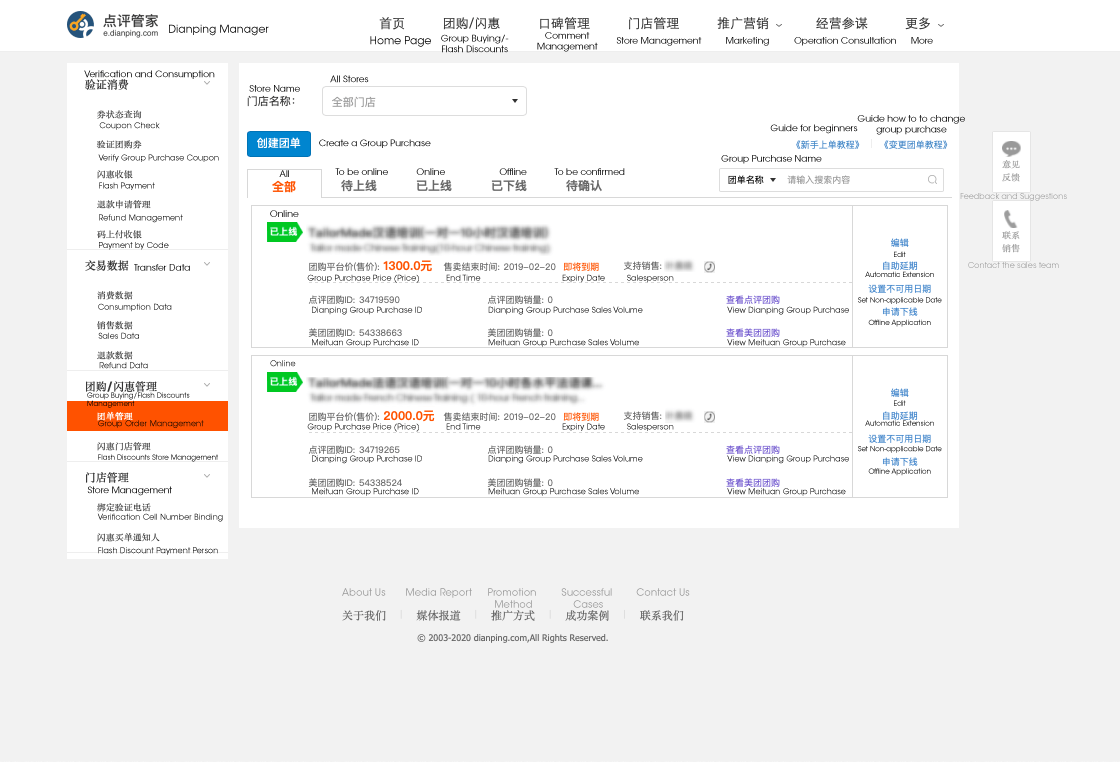This screenshot has width=1120, height=762.
Task: Click green Online badge on 2000.0 listing
Action: (x=283, y=382)
